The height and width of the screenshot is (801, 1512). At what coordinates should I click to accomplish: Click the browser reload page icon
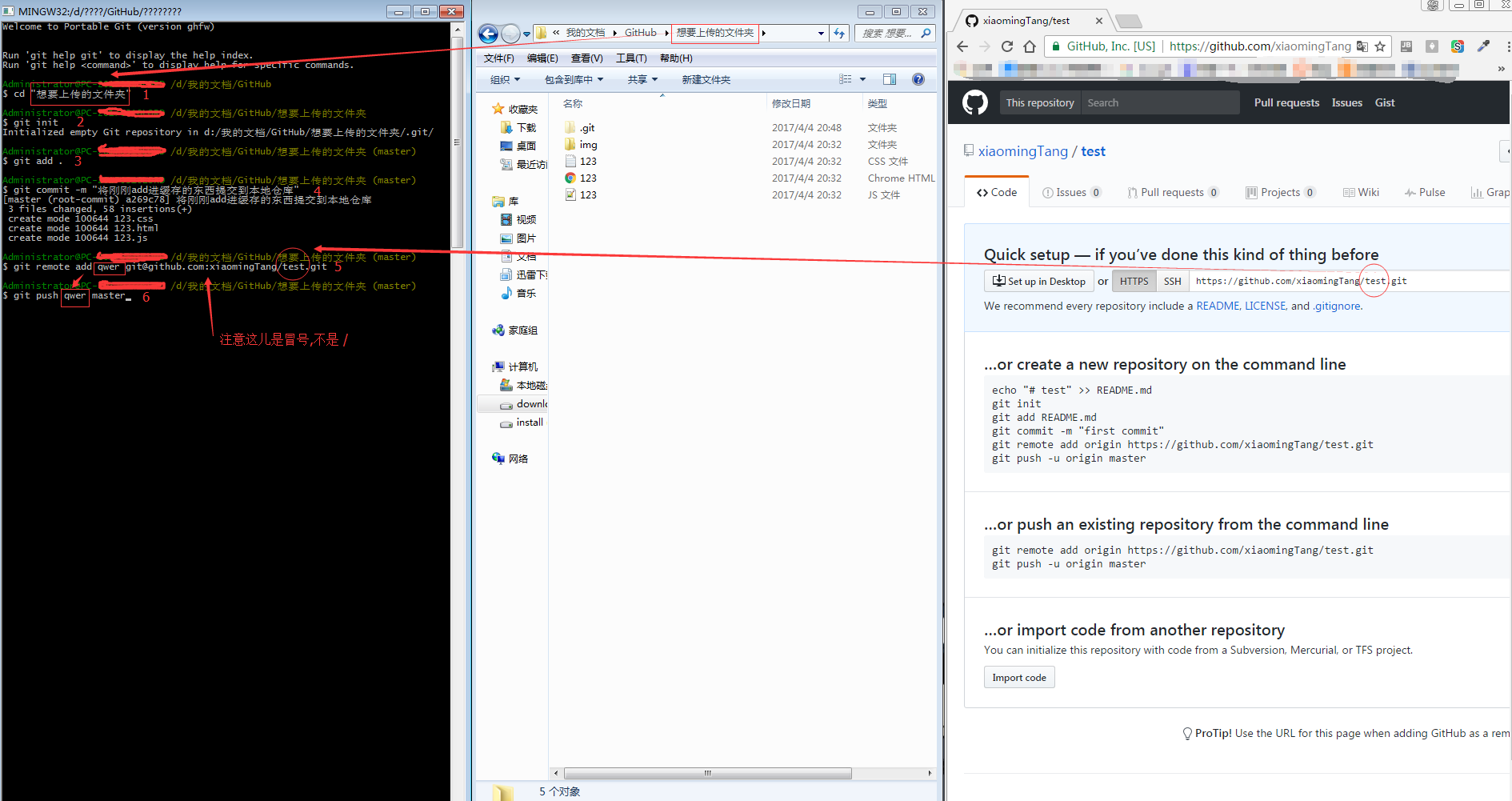point(1007,46)
